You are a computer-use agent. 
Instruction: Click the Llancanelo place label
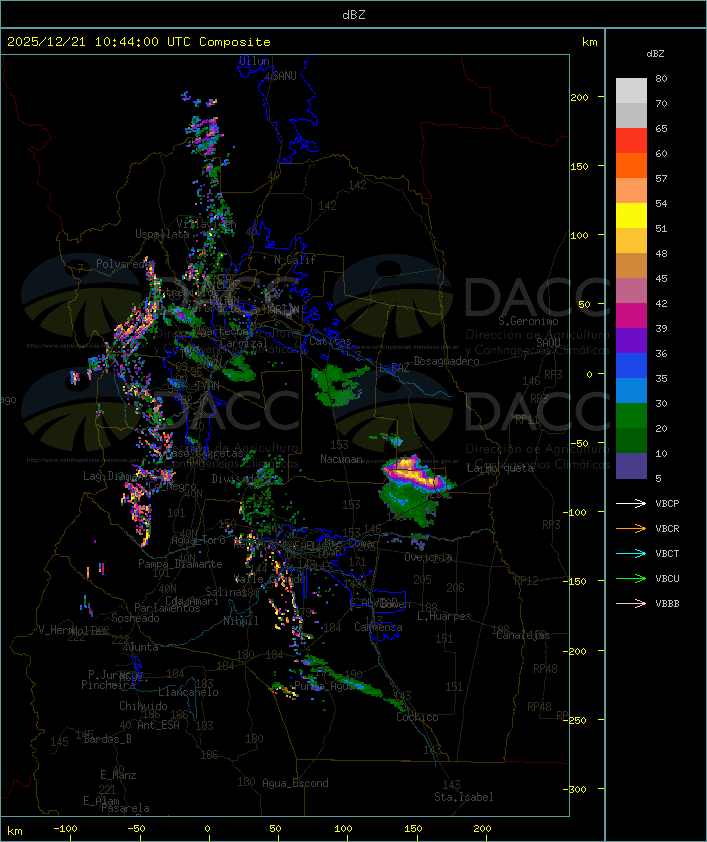coord(188,692)
